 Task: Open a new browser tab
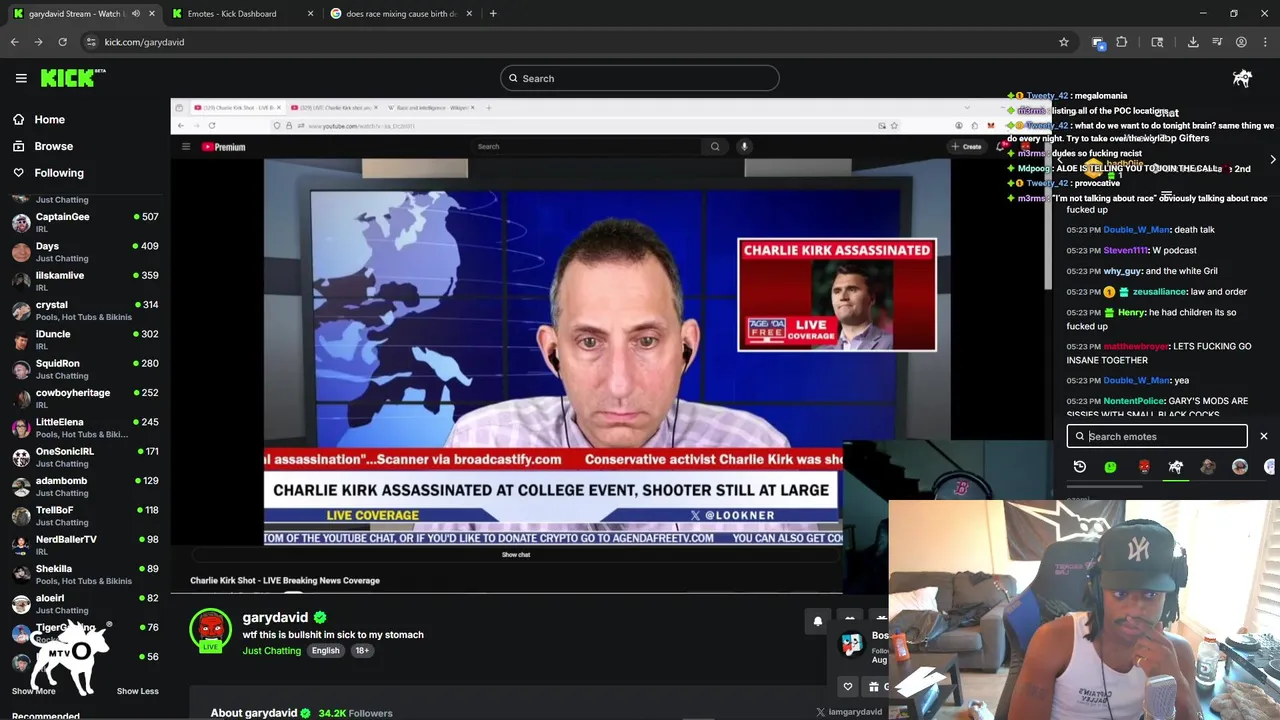(x=493, y=14)
